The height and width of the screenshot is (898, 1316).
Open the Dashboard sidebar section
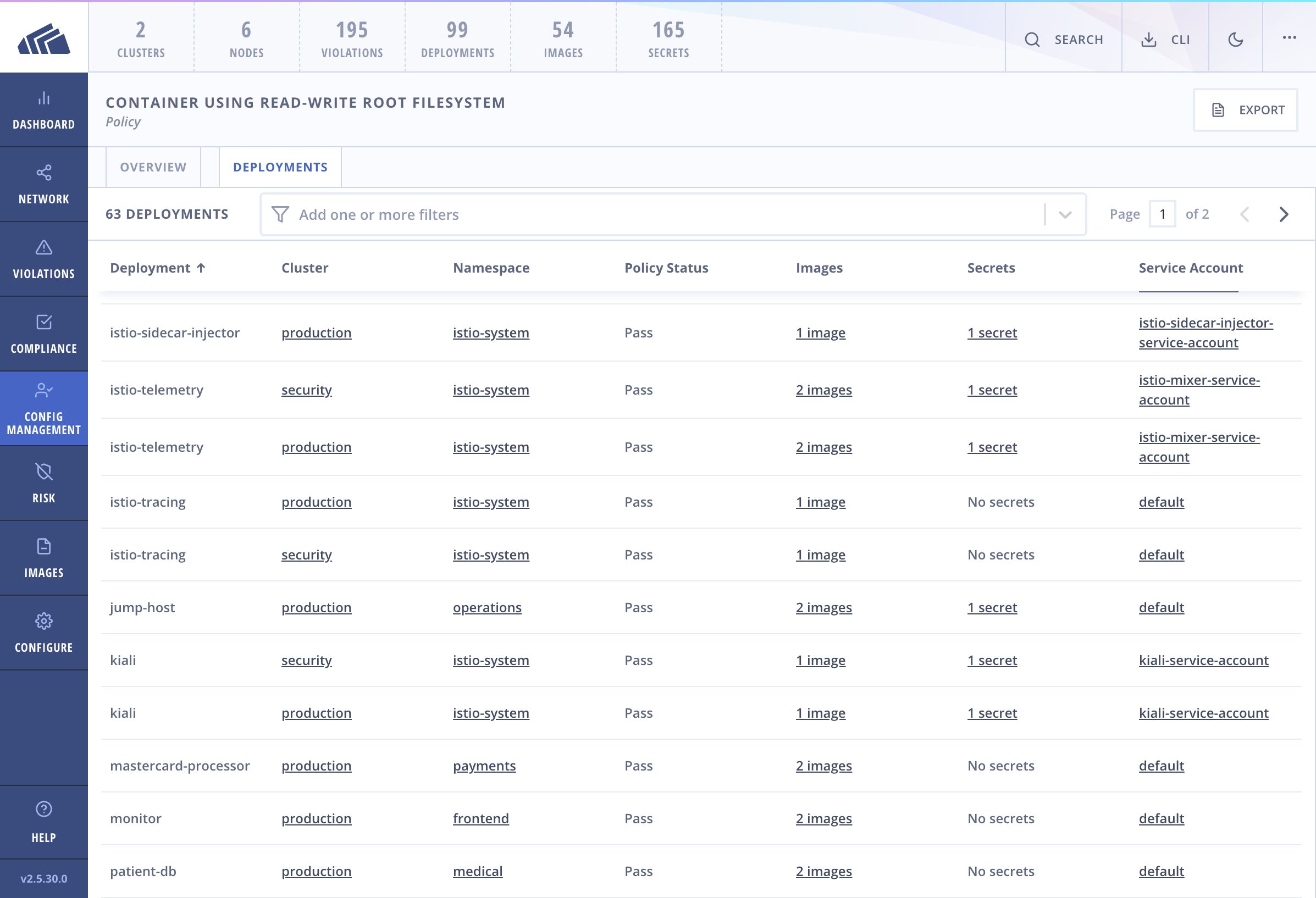(43, 110)
